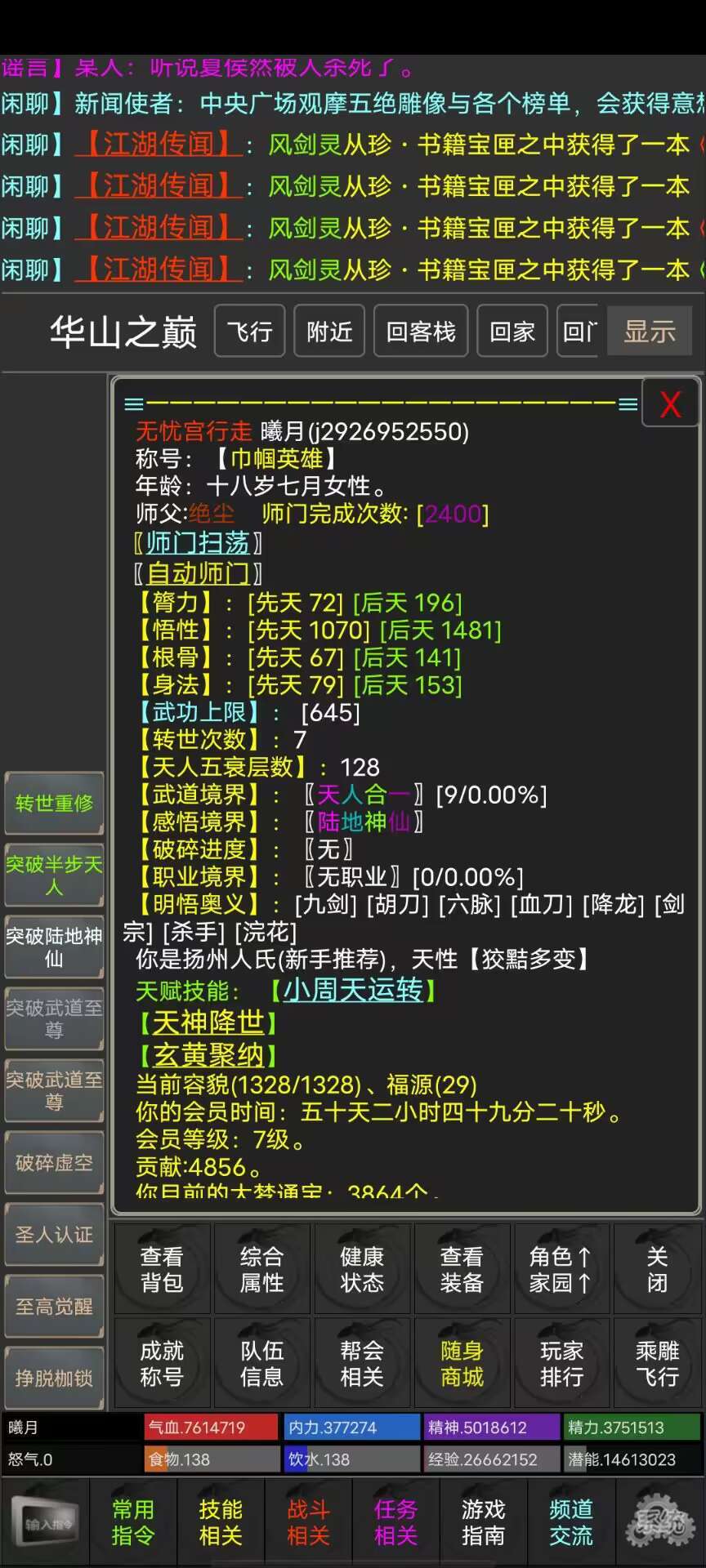Viewport: 706px width, 1568px height.
Task: Open 查看背包 inventory
Action: [162, 1269]
